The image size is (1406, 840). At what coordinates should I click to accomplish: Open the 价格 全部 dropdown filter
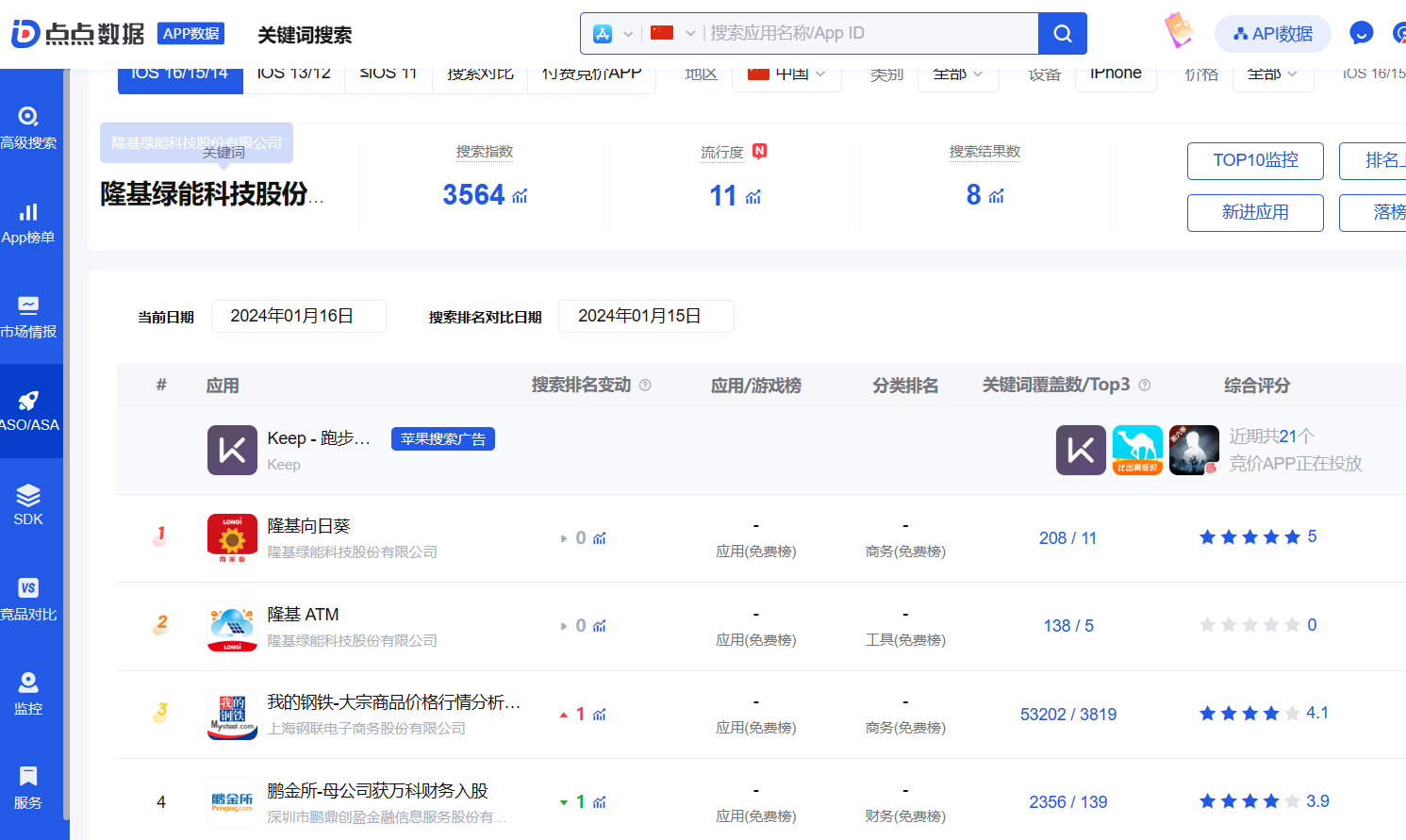(1272, 74)
